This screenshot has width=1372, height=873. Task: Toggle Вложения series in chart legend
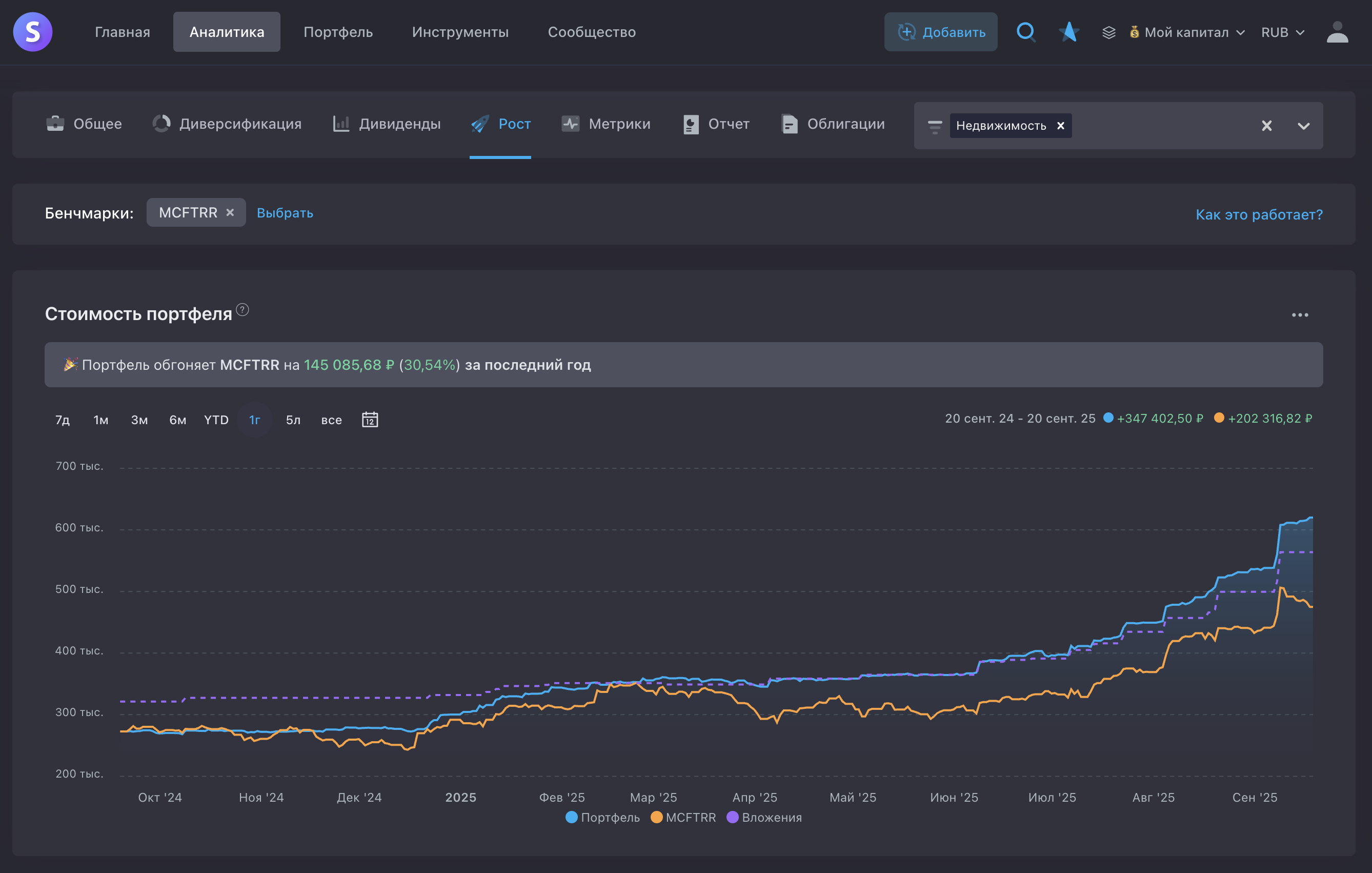pyautogui.click(x=764, y=817)
